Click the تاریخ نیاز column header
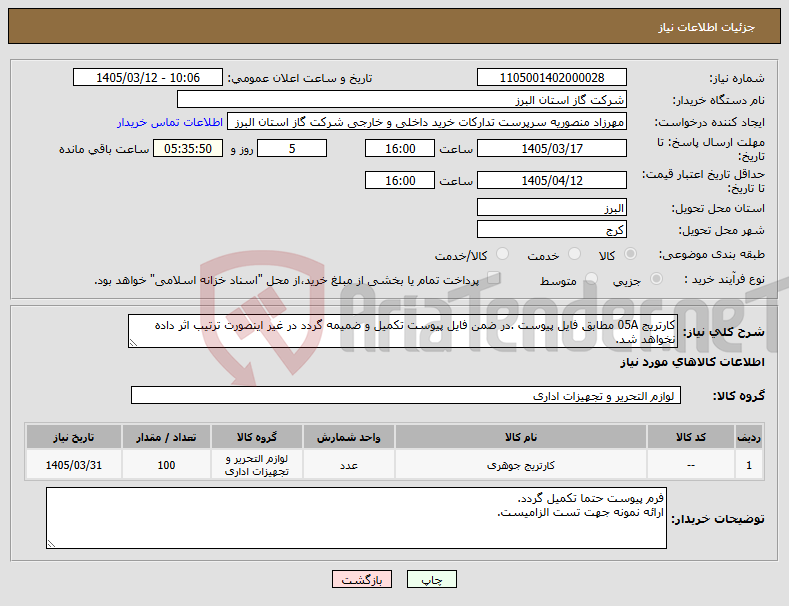Viewport: 789px width, 606px height. tap(73, 437)
